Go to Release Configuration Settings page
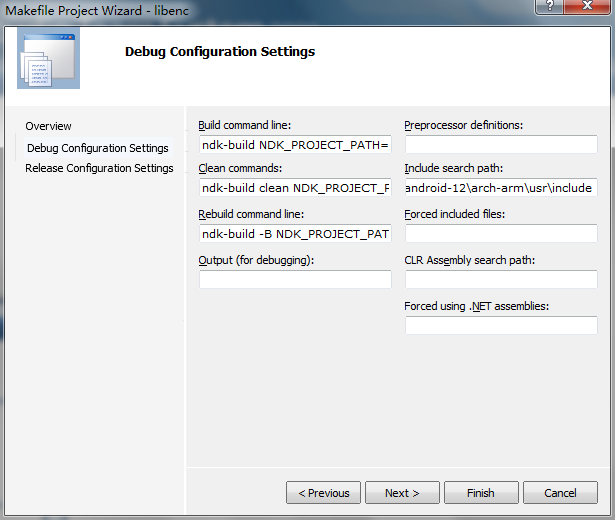 click(x=99, y=168)
